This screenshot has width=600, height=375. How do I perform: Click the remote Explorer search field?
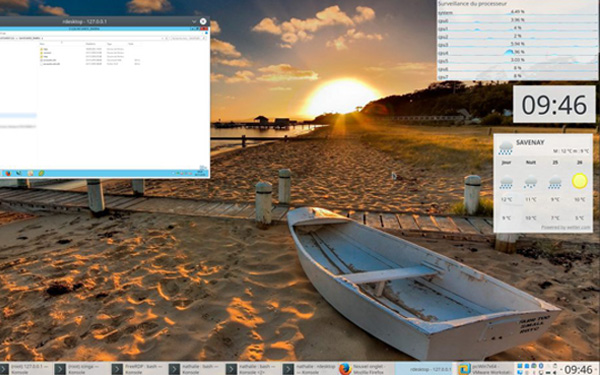click(187, 38)
